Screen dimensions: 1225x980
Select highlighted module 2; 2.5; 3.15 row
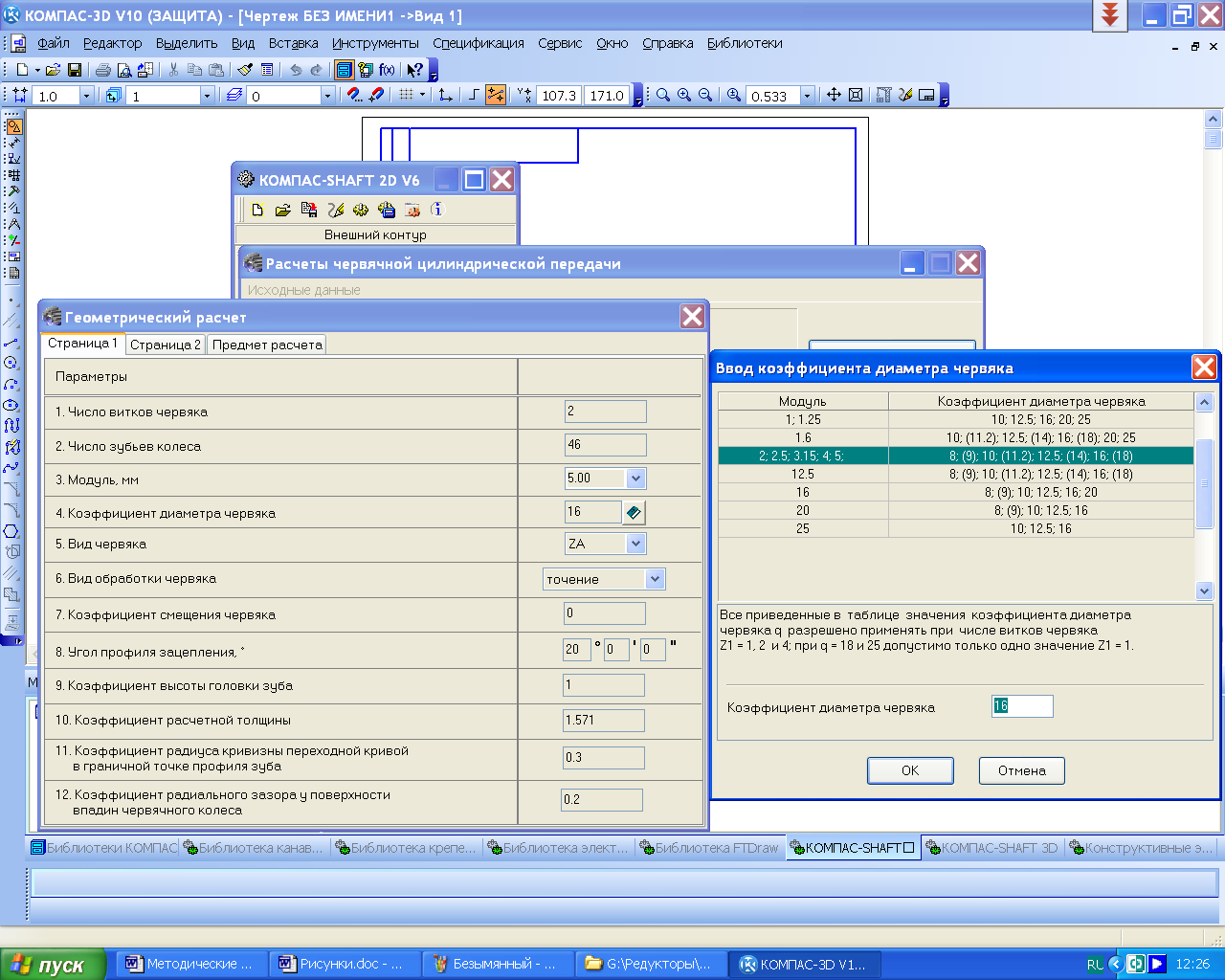[955, 456]
